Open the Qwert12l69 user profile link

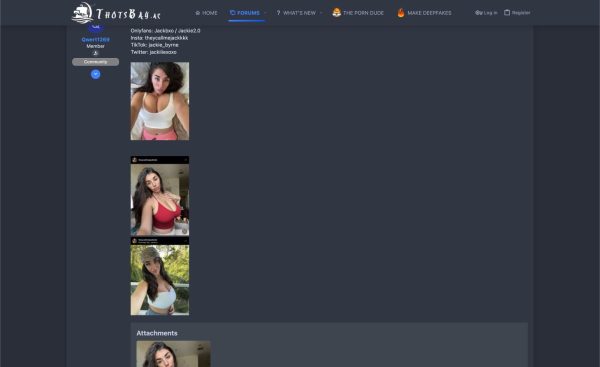(96, 39)
